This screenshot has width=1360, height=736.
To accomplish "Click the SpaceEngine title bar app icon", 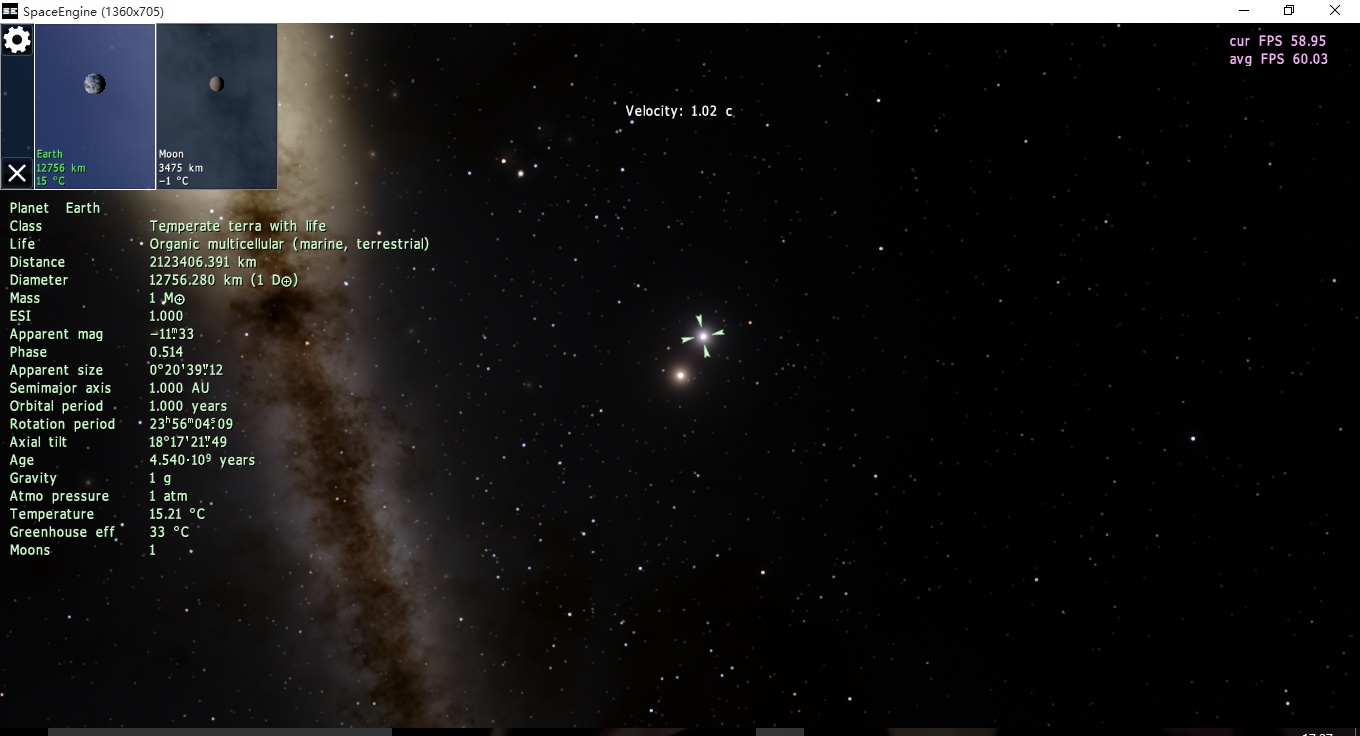I will coord(10,11).
